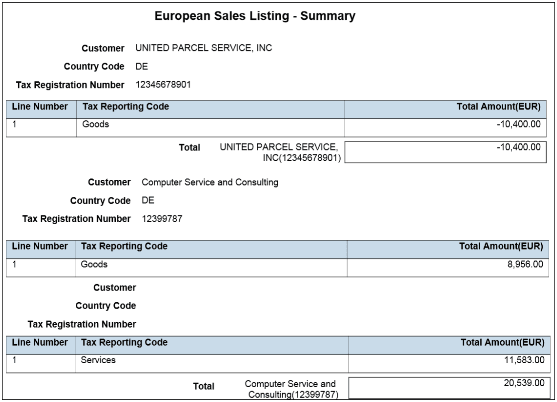The width and height of the screenshot is (557, 402).
Task: Click the 20,539.00 total amount box
Action: 449,388
